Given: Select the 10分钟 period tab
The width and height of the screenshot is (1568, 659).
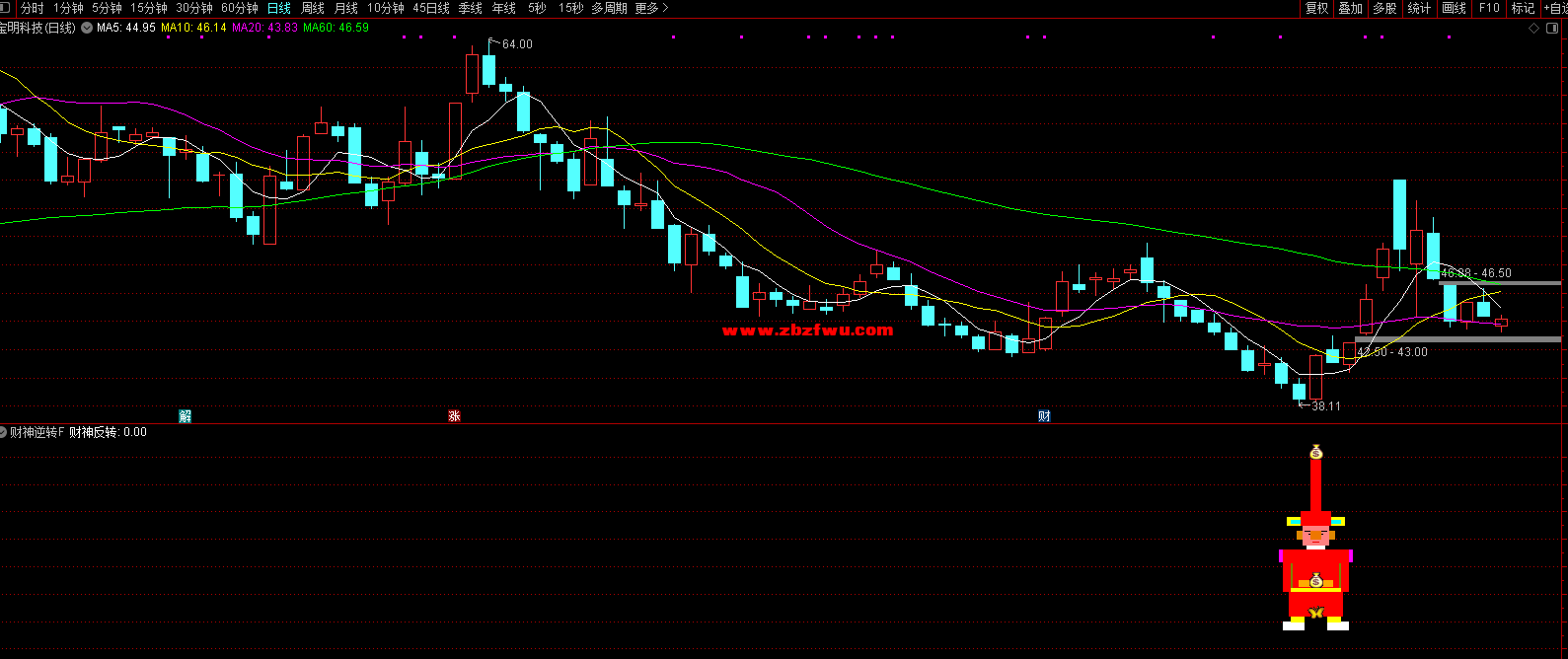Looking at the screenshot, I should click(x=386, y=8).
